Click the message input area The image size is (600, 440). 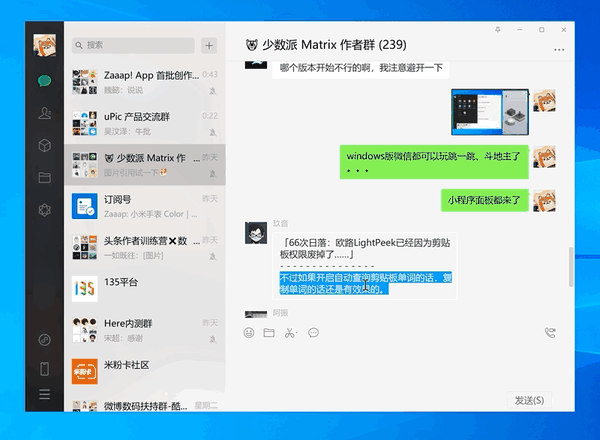(x=398, y=365)
